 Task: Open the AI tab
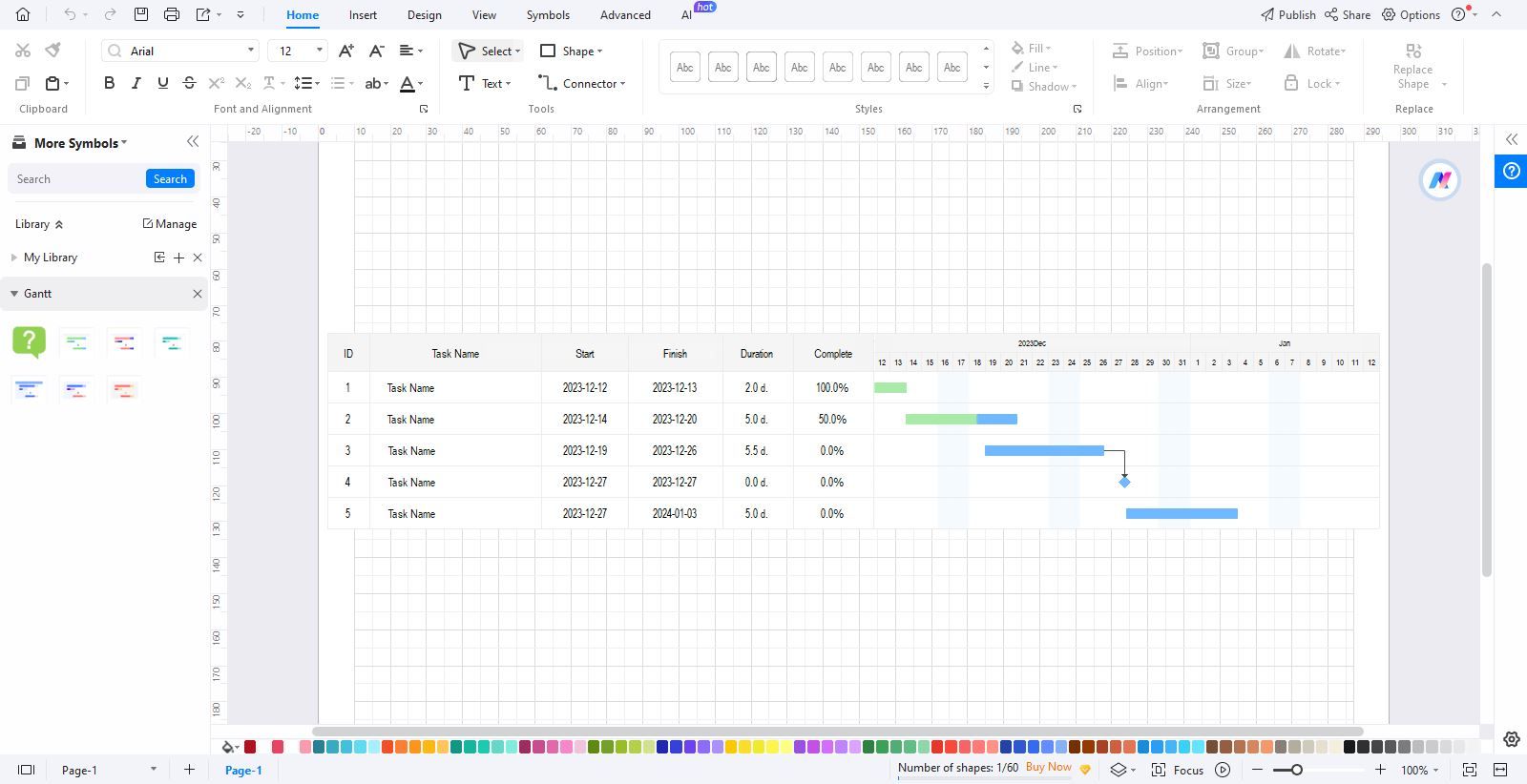[x=686, y=15]
